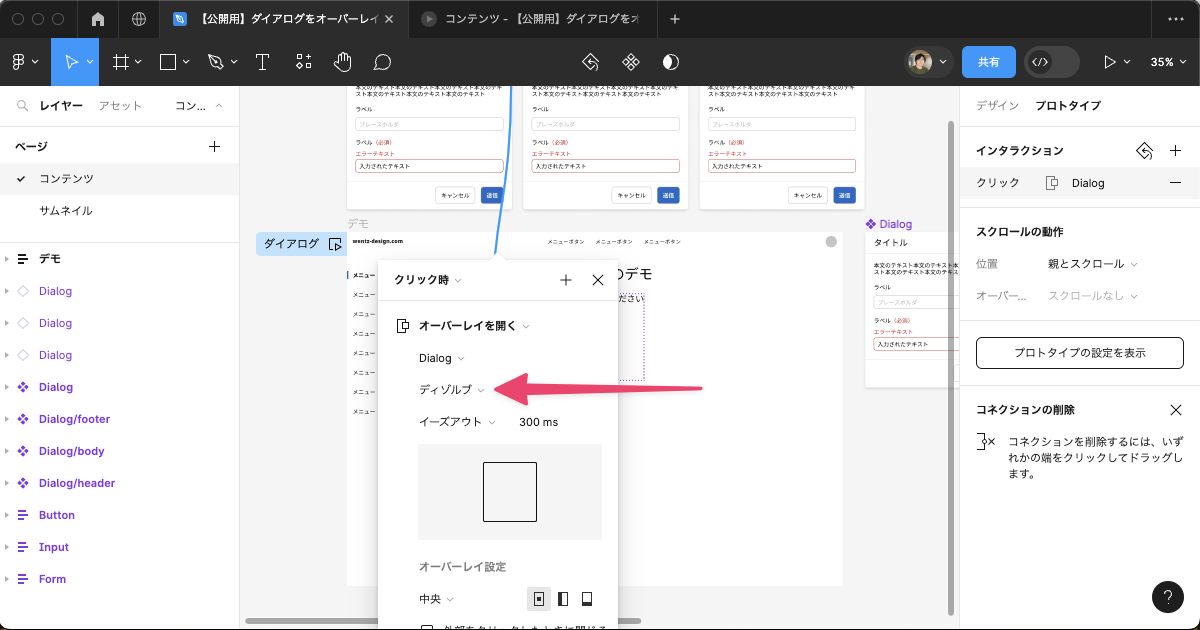1200x630 pixels.
Task: Remove the Click Dialog interaction with minus
Action: point(1175,183)
